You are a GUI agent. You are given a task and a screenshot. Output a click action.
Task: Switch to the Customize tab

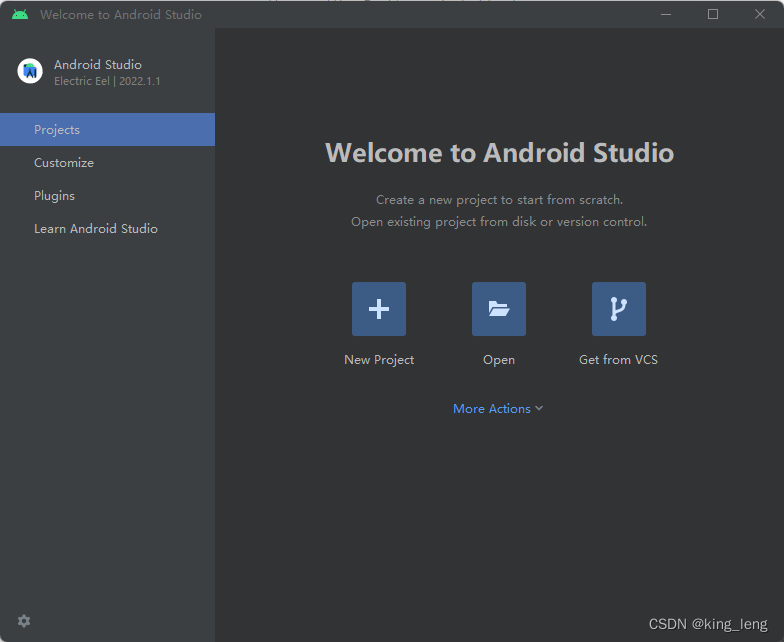(108, 162)
